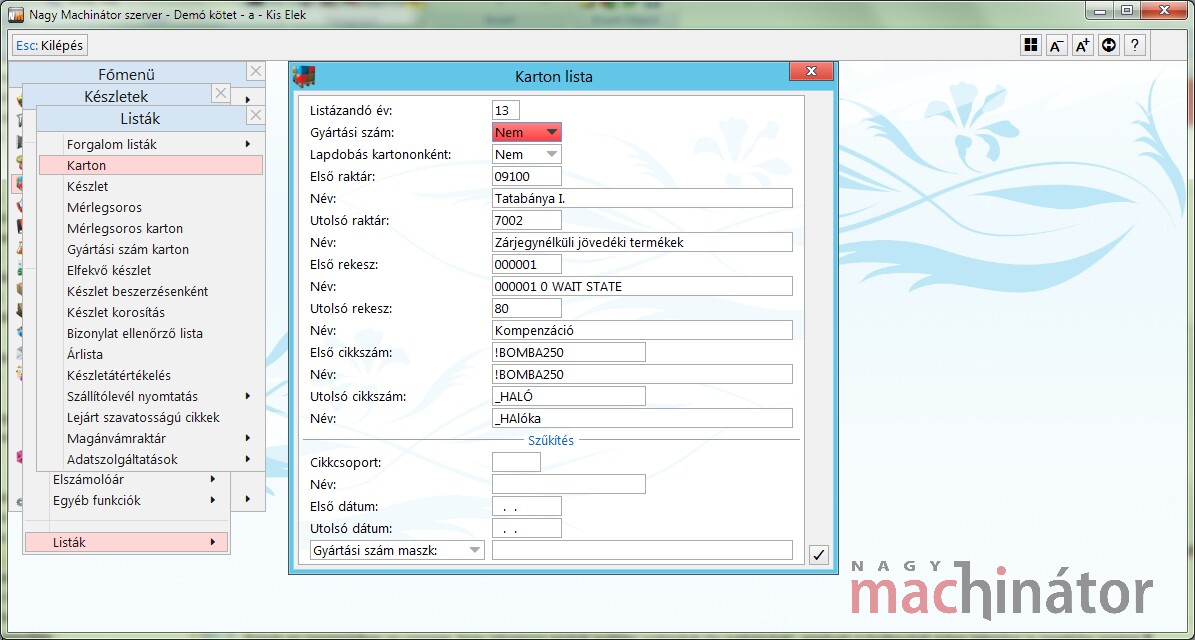The width and height of the screenshot is (1195, 640).
Task: Click the _HAlóka name field
Action: (x=642, y=418)
